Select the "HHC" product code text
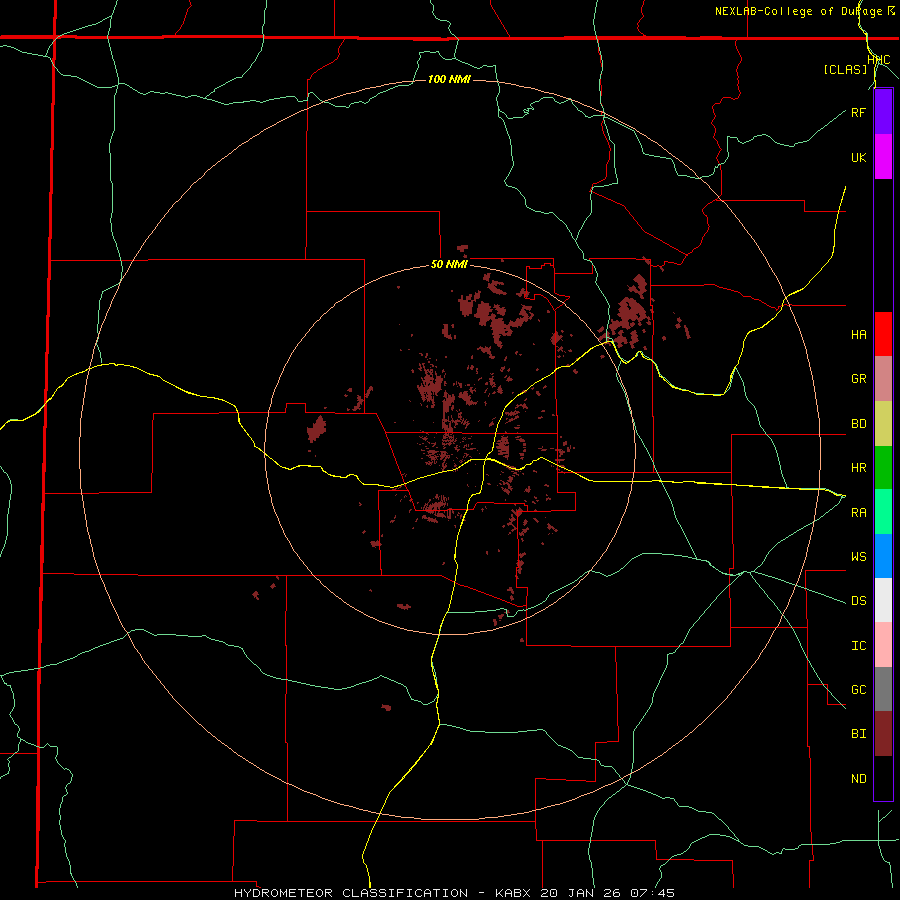The width and height of the screenshot is (900, 900). tap(879, 60)
